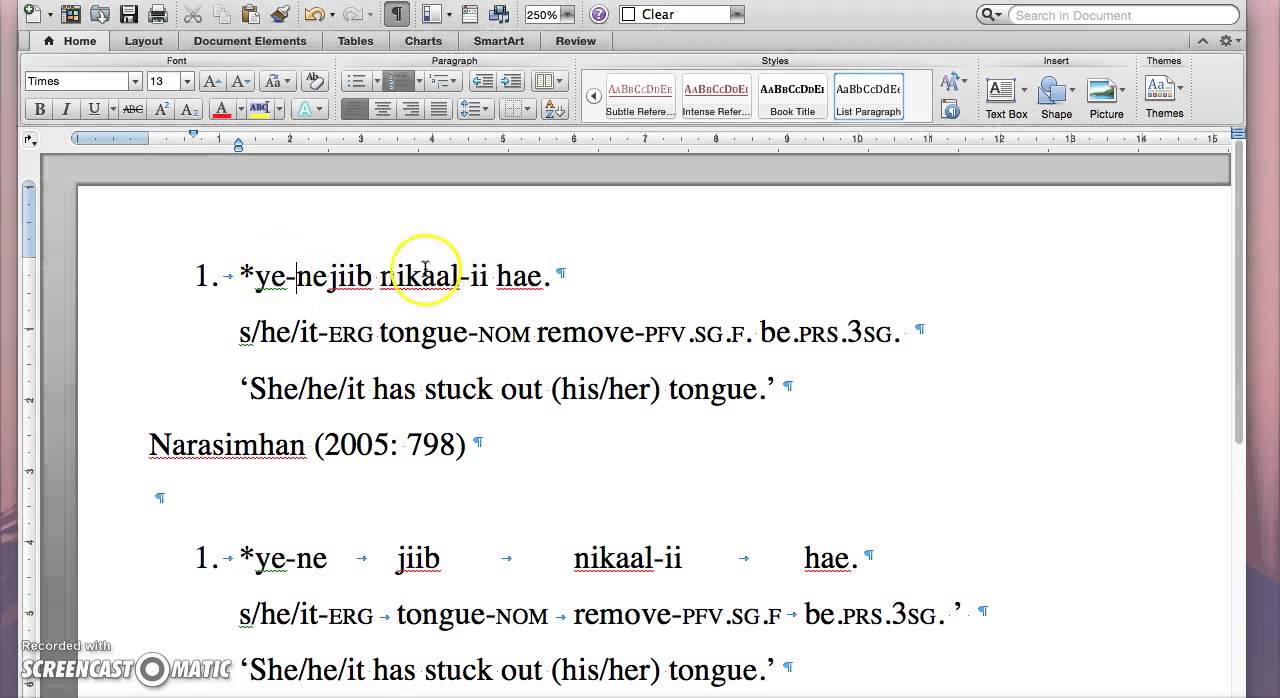Click the Search in Document field
The height and width of the screenshot is (698, 1280).
1122,15
